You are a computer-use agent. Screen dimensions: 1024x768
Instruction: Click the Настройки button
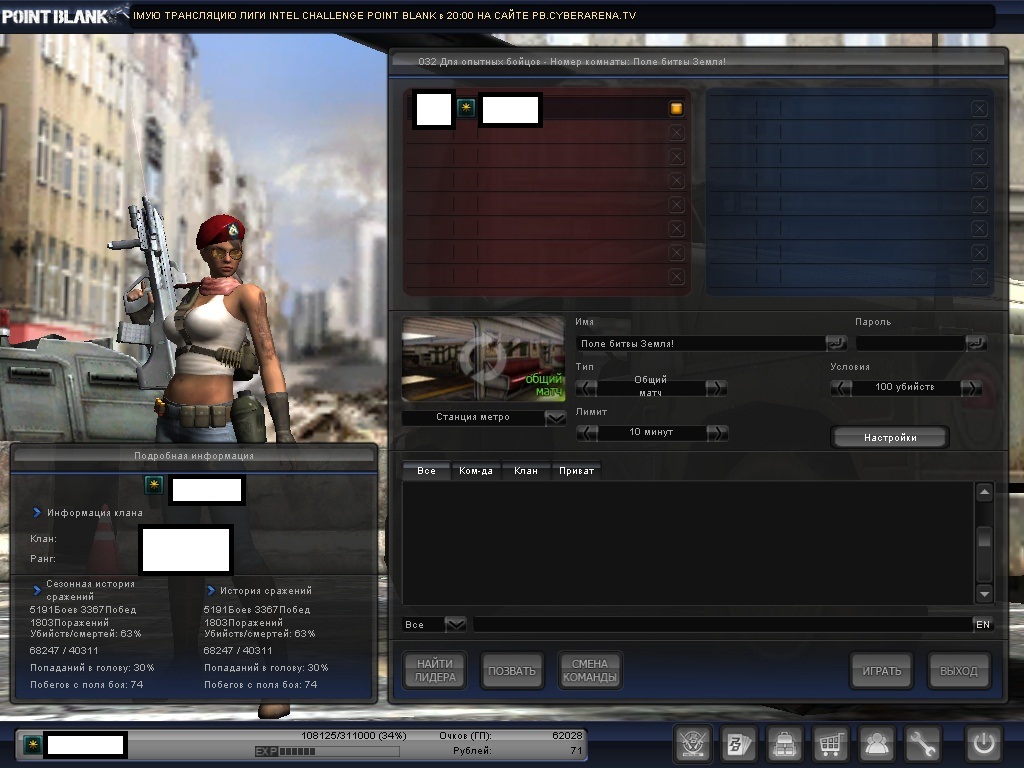889,438
